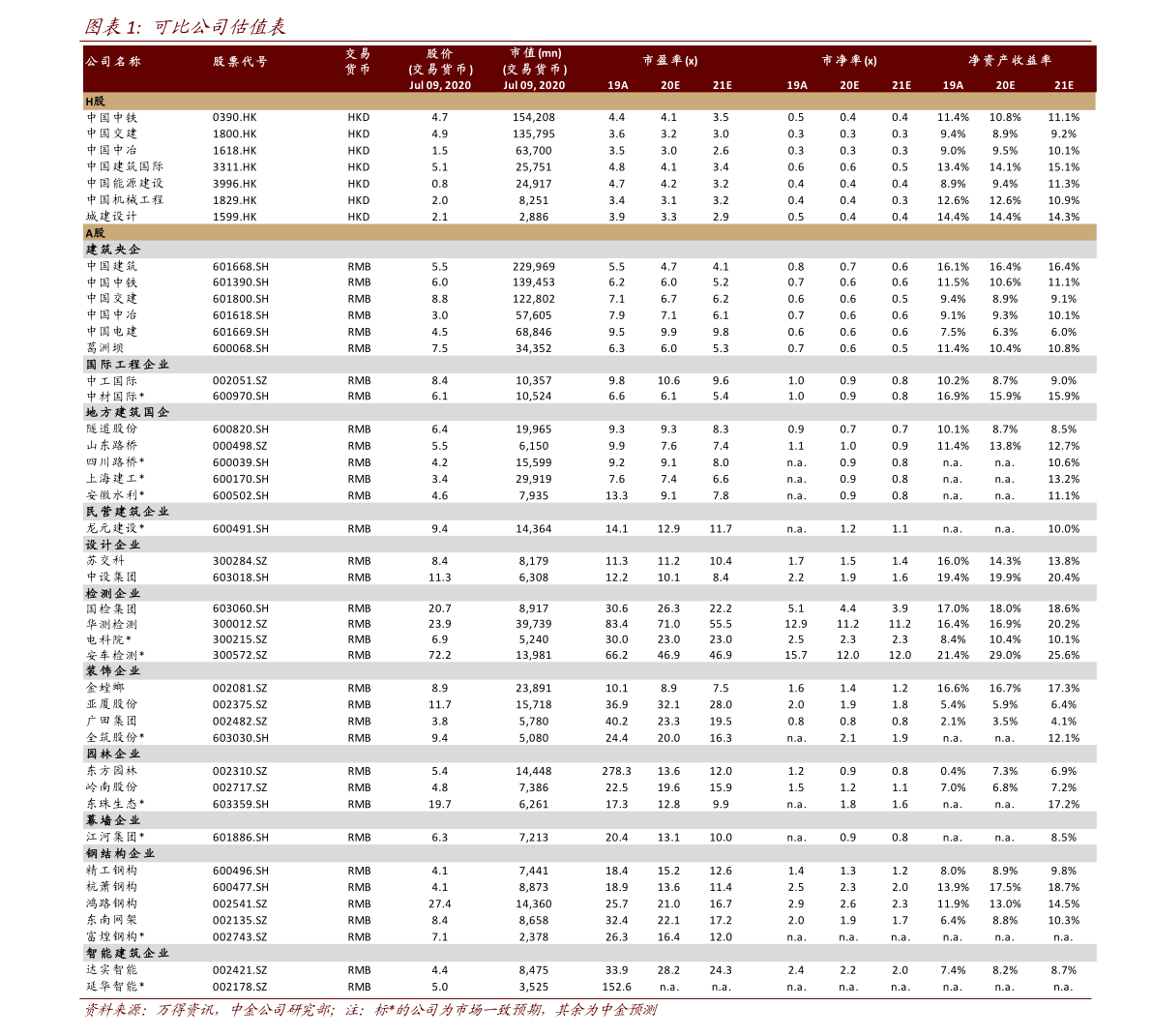Select company name 苏交科

[105, 561]
